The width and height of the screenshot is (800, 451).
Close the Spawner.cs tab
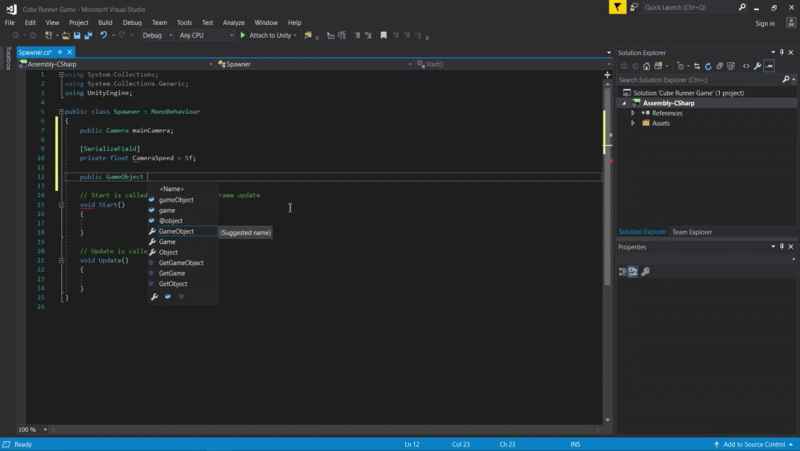pos(70,52)
